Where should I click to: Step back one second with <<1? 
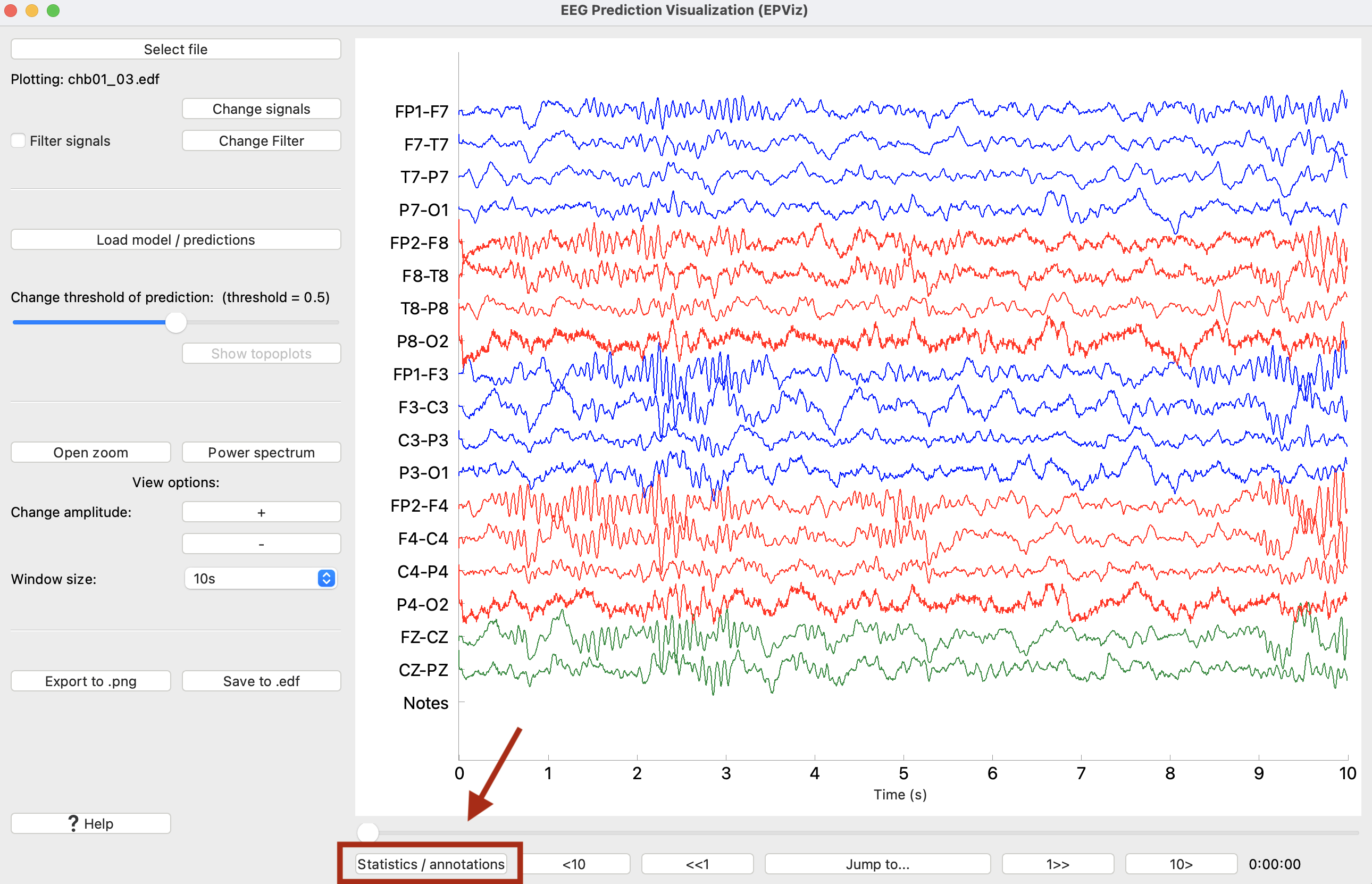[x=697, y=864]
